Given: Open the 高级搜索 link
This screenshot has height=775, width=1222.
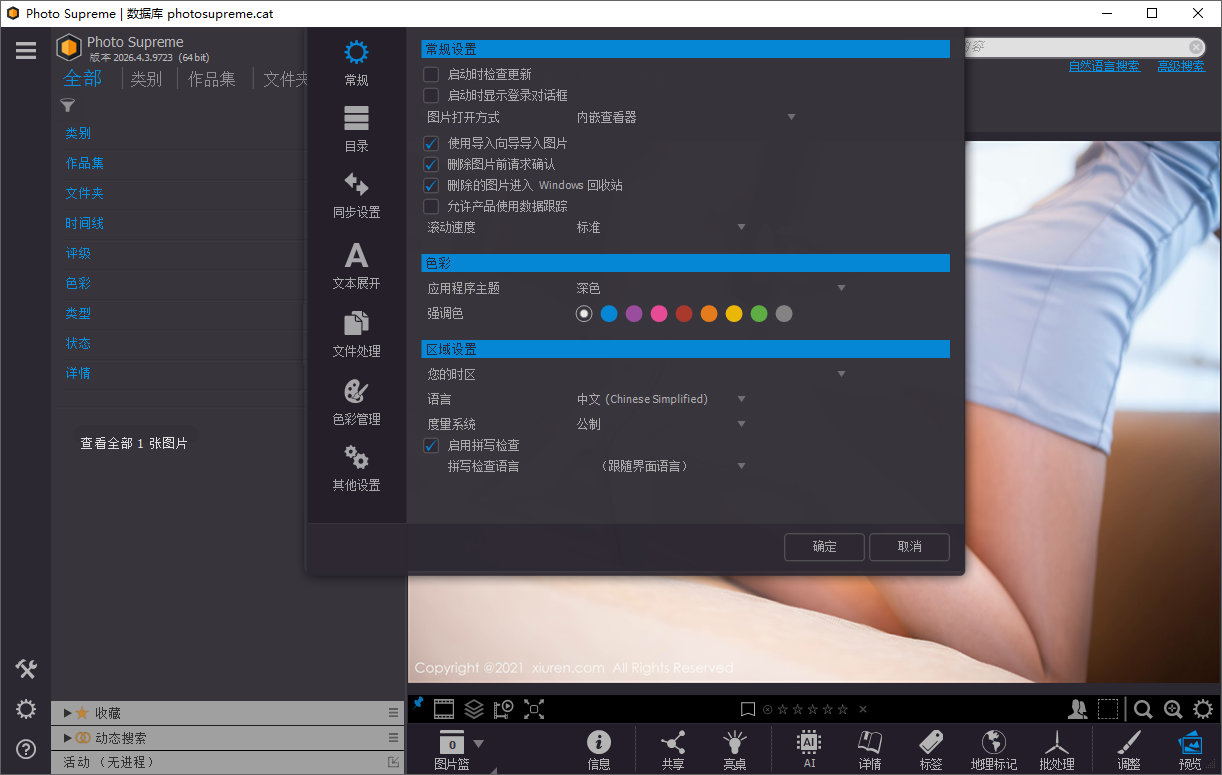Looking at the screenshot, I should [1181, 66].
